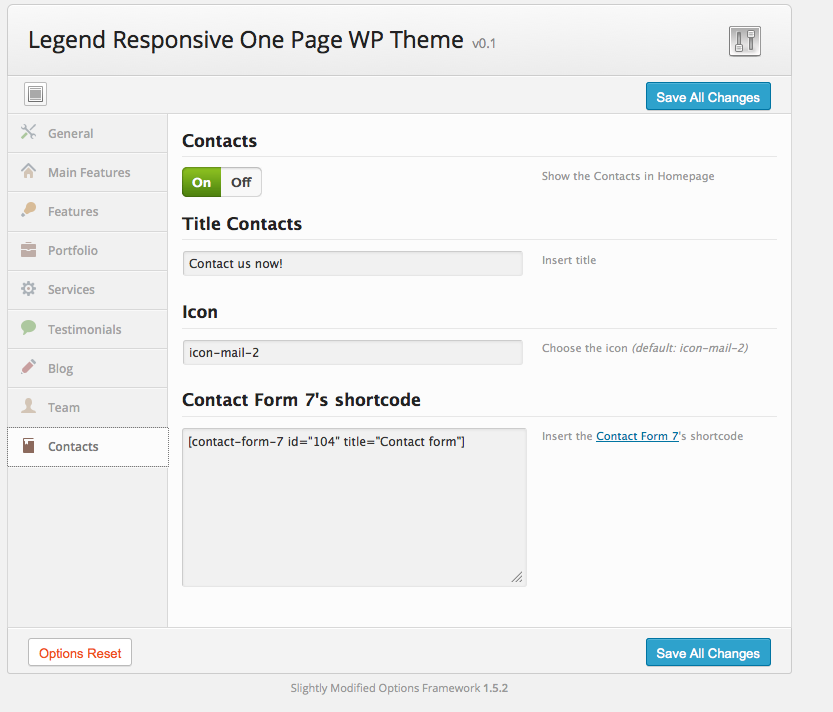Click the gear icon beside Services
The image size is (833, 712).
pyautogui.click(x=28, y=289)
